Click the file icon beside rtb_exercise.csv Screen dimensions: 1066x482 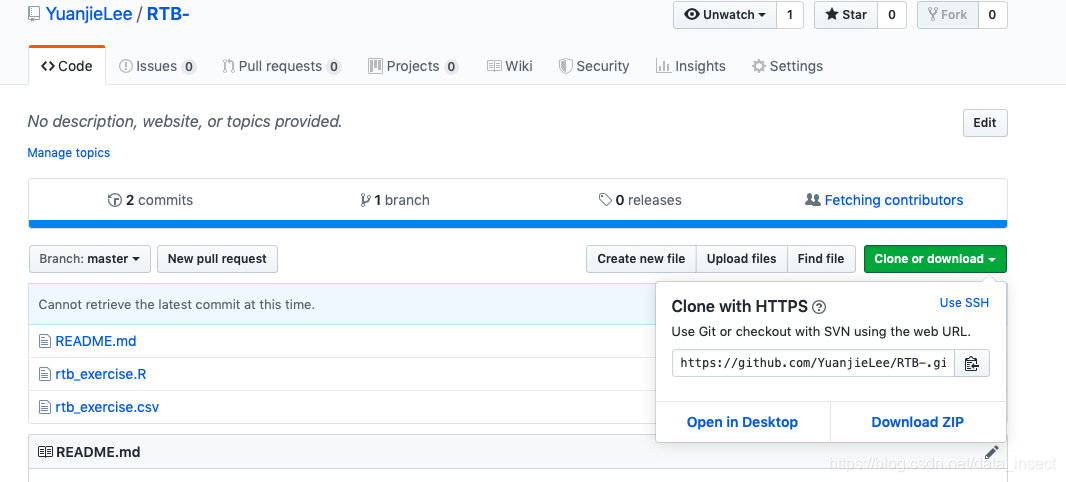click(44, 407)
